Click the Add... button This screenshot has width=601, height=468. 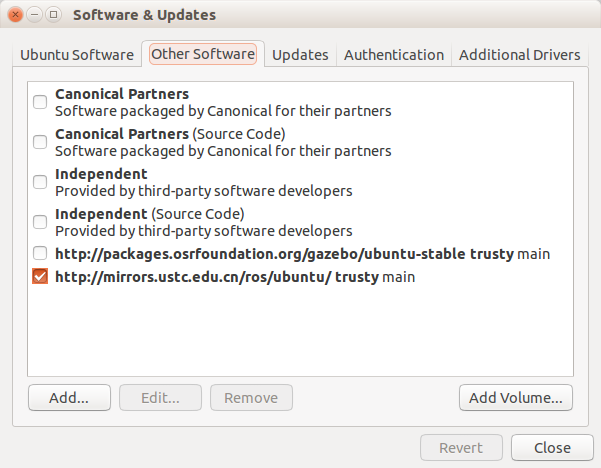[x=69, y=397]
